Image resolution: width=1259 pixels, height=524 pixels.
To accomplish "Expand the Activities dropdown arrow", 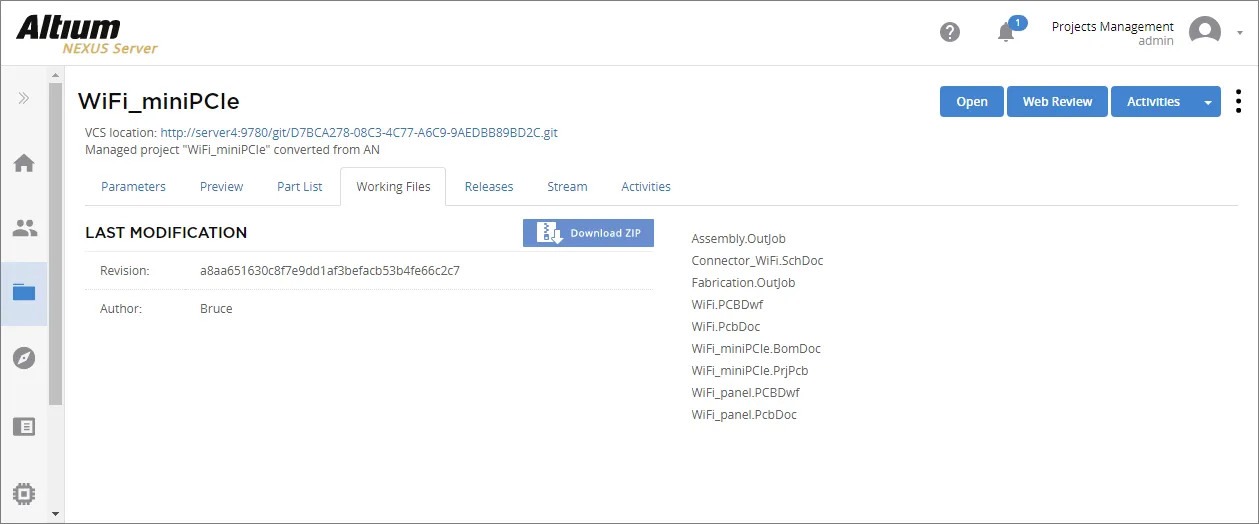I will pyautogui.click(x=1208, y=102).
